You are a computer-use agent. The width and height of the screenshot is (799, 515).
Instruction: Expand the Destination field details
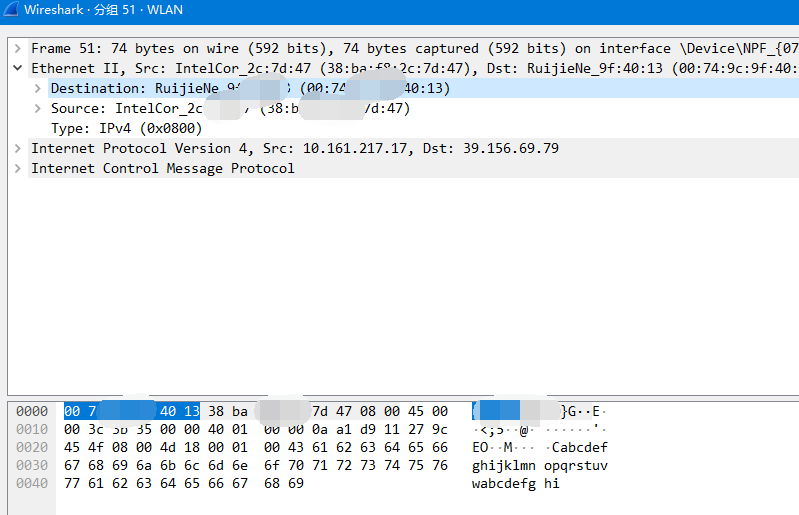(x=37, y=88)
